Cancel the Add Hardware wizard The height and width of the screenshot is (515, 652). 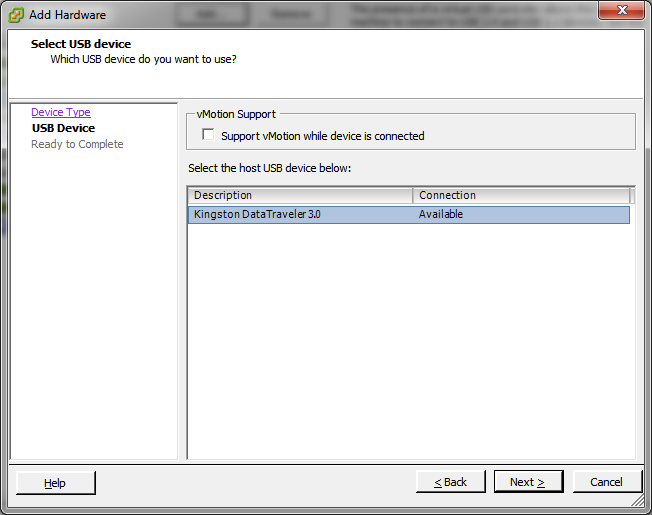(x=606, y=482)
